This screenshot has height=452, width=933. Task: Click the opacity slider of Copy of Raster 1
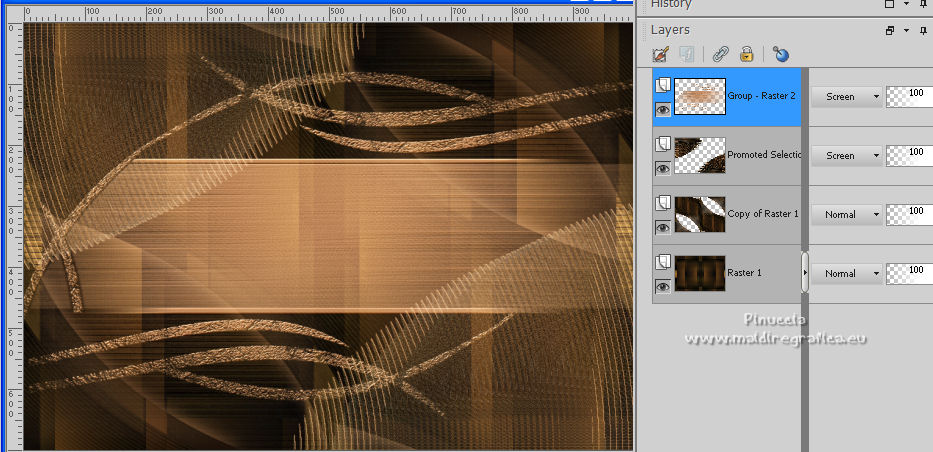click(x=909, y=214)
